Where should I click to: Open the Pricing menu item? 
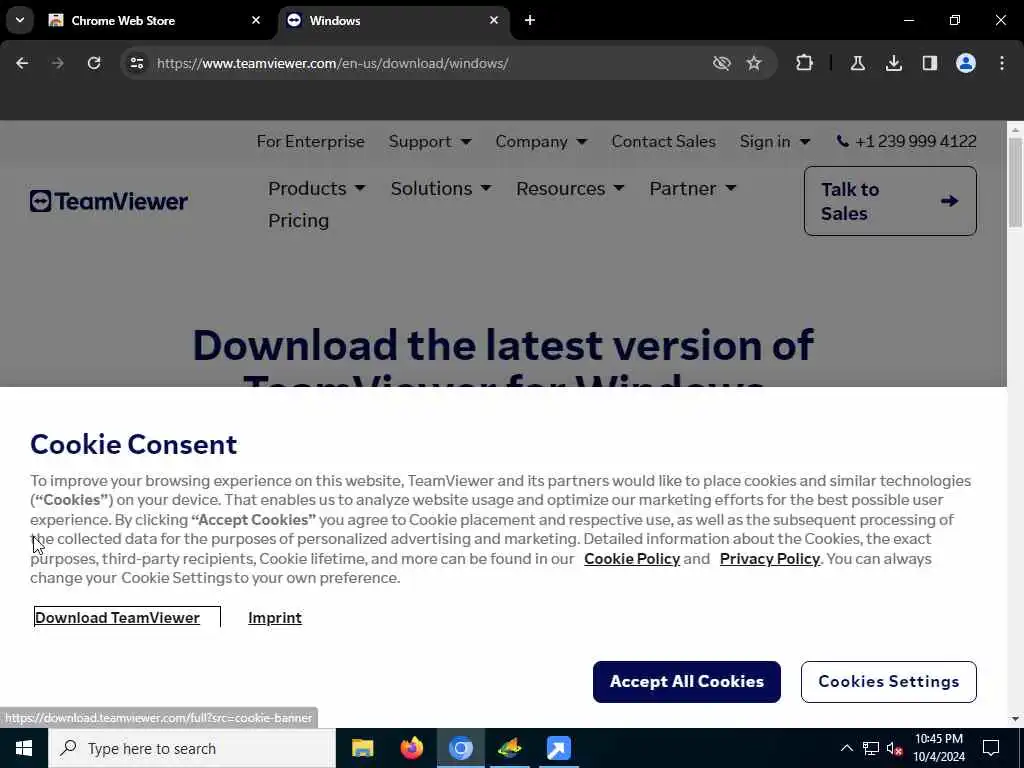pos(298,220)
